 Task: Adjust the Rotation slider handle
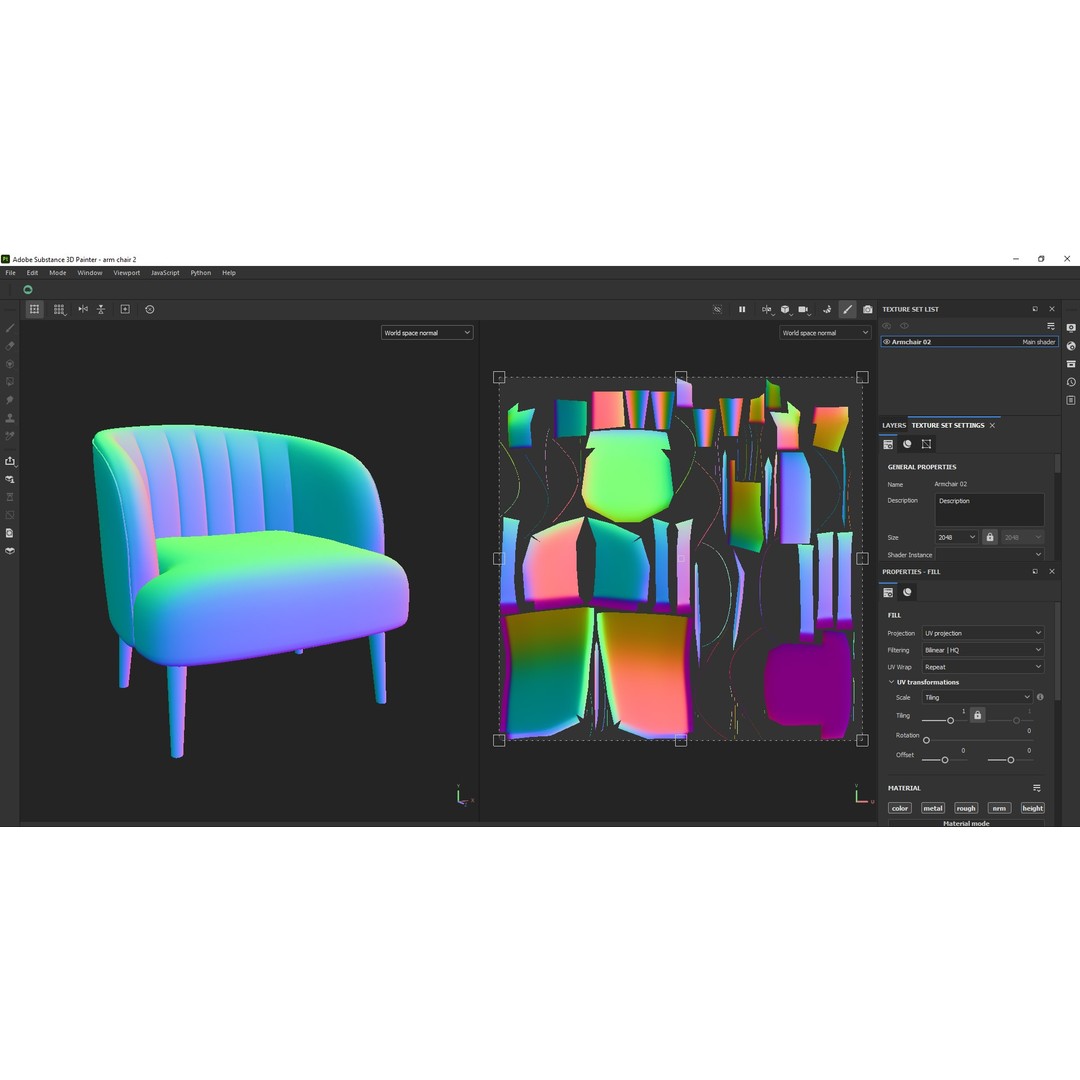coord(926,740)
